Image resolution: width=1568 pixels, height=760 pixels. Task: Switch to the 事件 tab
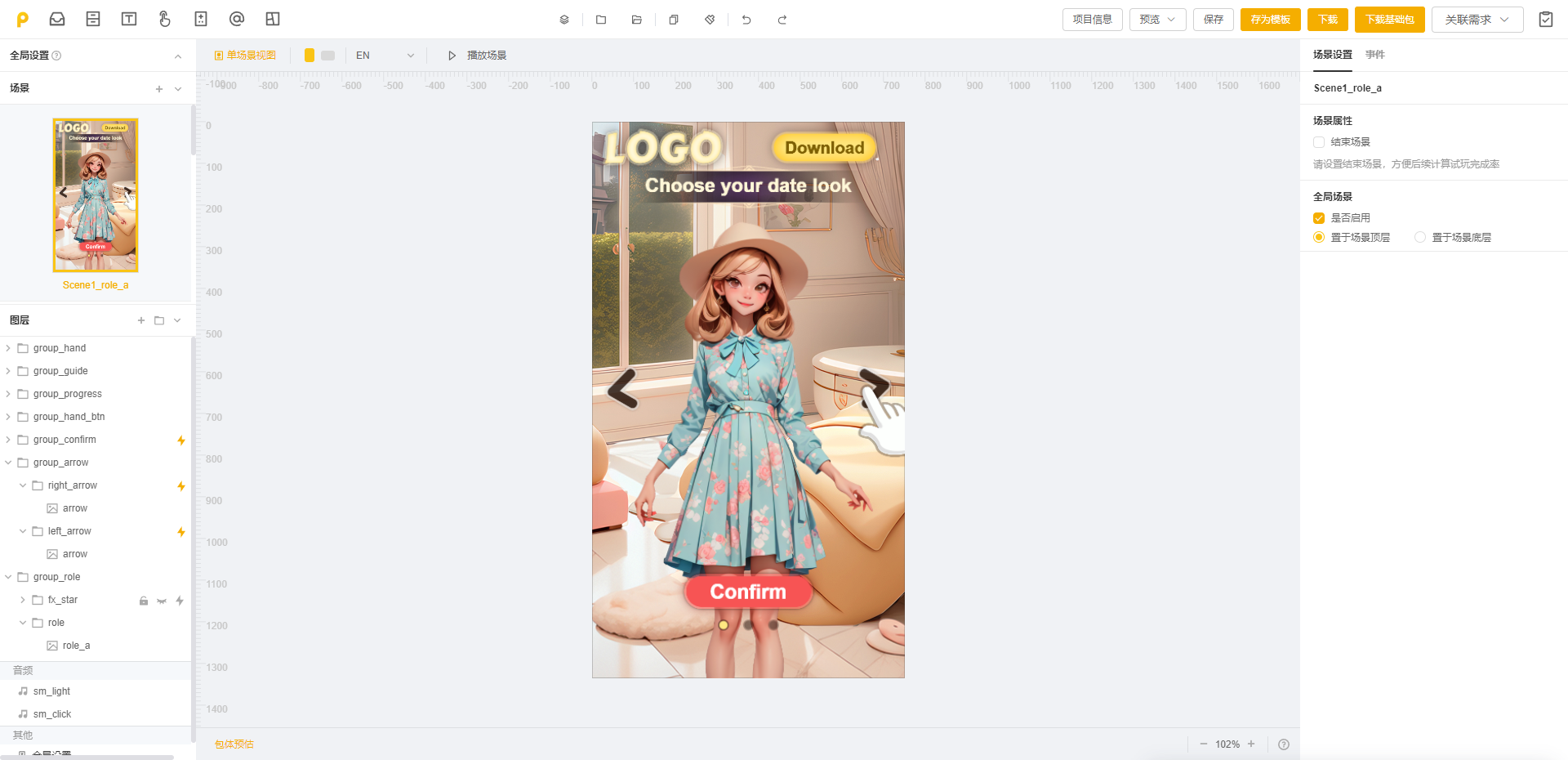point(1375,55)
